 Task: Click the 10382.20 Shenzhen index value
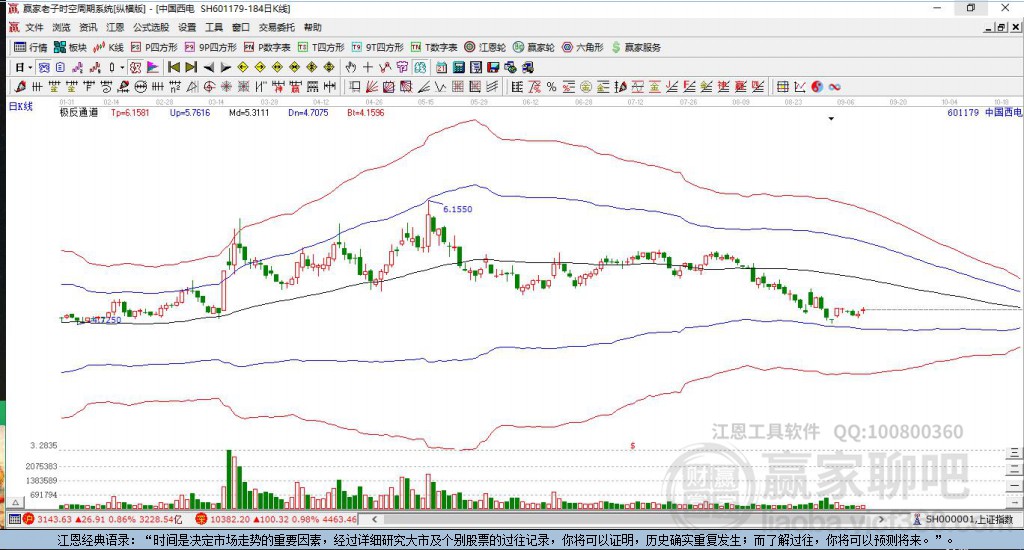[x=231, y=519]
